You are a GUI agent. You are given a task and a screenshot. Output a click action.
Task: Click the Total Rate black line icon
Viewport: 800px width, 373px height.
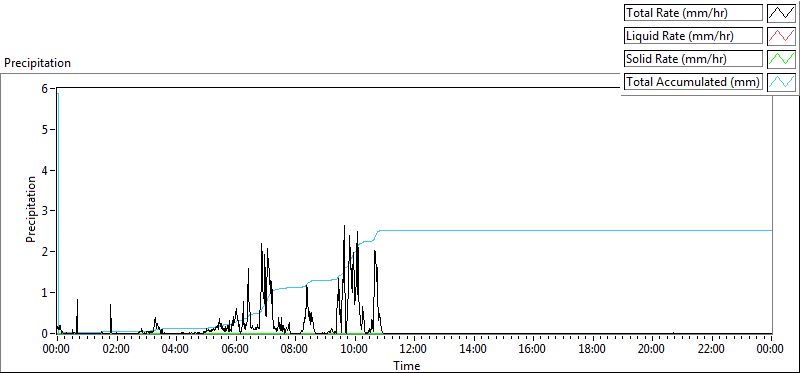(781, 13)
